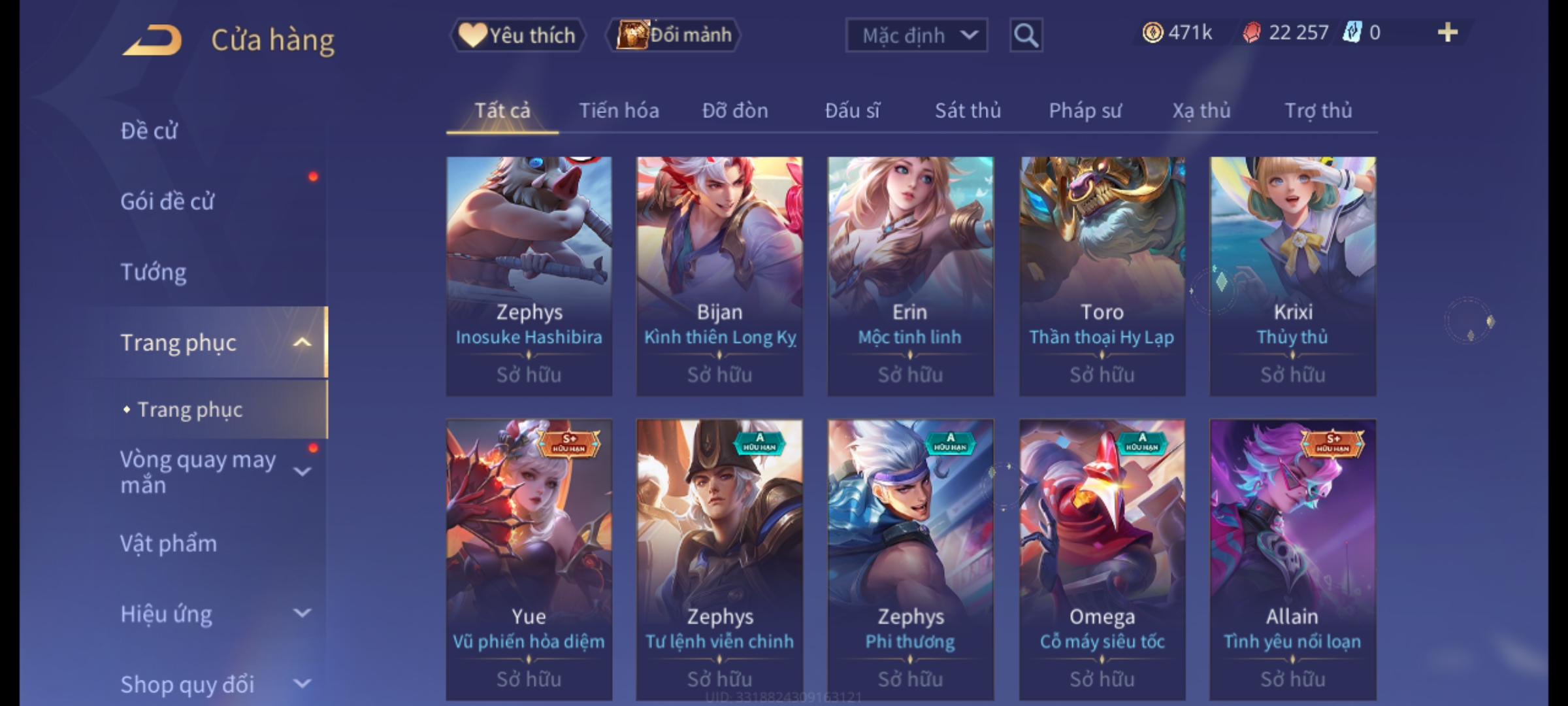
Task: Tap the plus icon to add currency
Action: click(x=1448, y=33)
